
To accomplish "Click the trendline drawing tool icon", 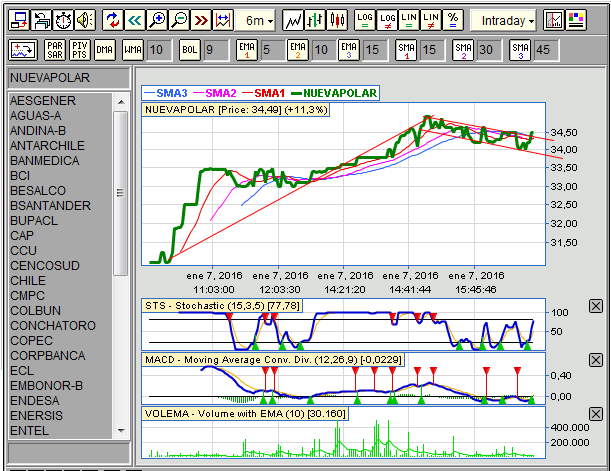I will [x=23, y=50].
